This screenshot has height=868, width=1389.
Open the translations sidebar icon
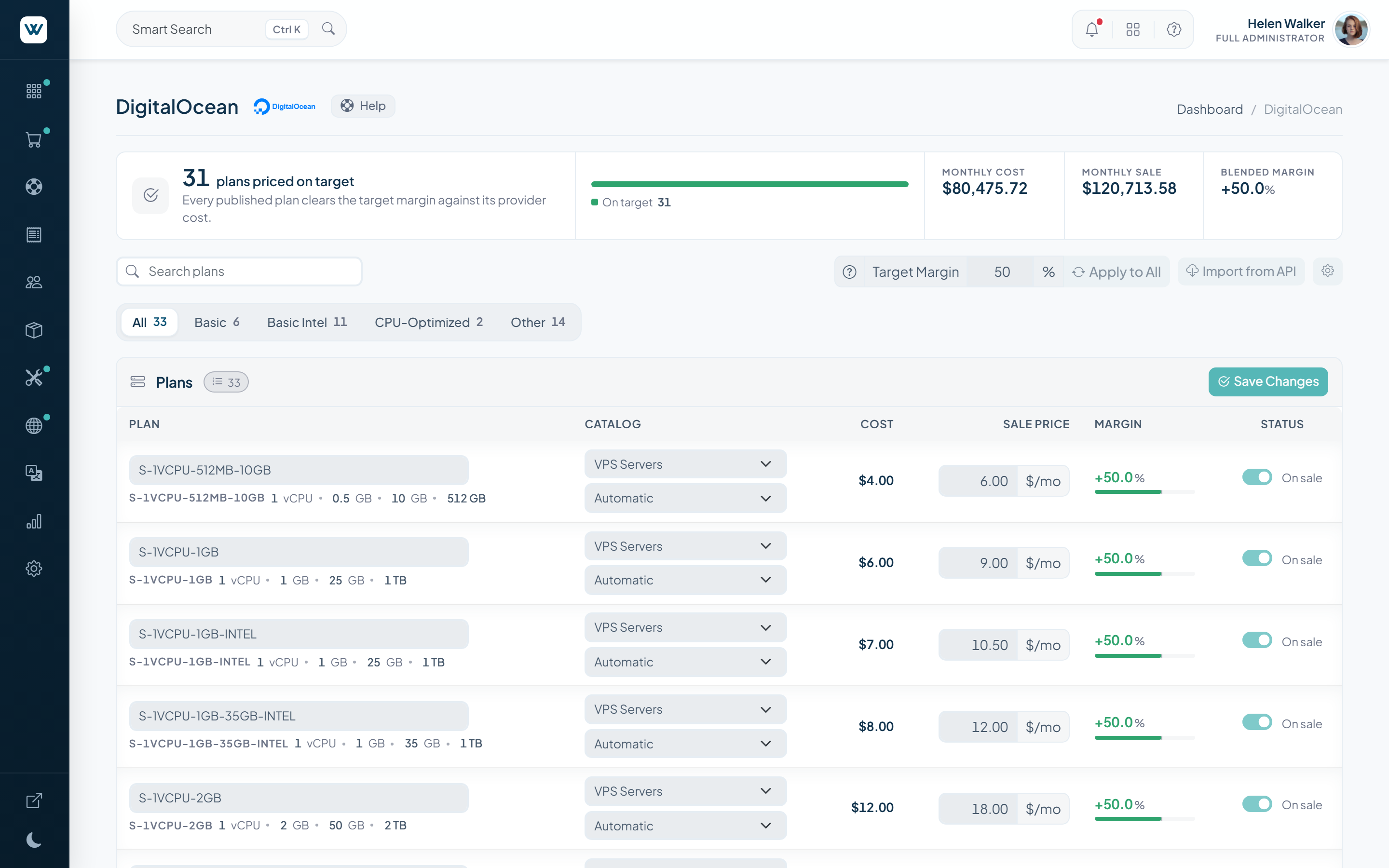34,473
